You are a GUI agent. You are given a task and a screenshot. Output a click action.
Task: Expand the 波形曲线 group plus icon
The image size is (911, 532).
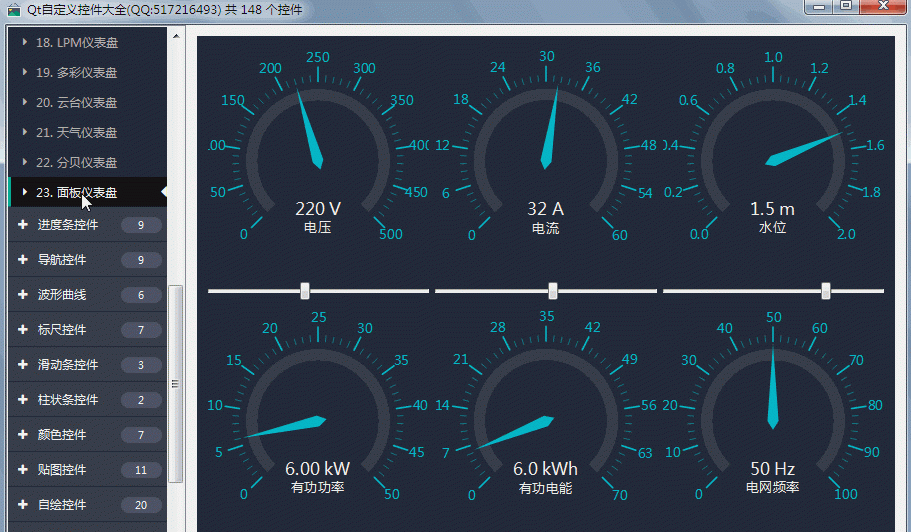click(23, 294)
